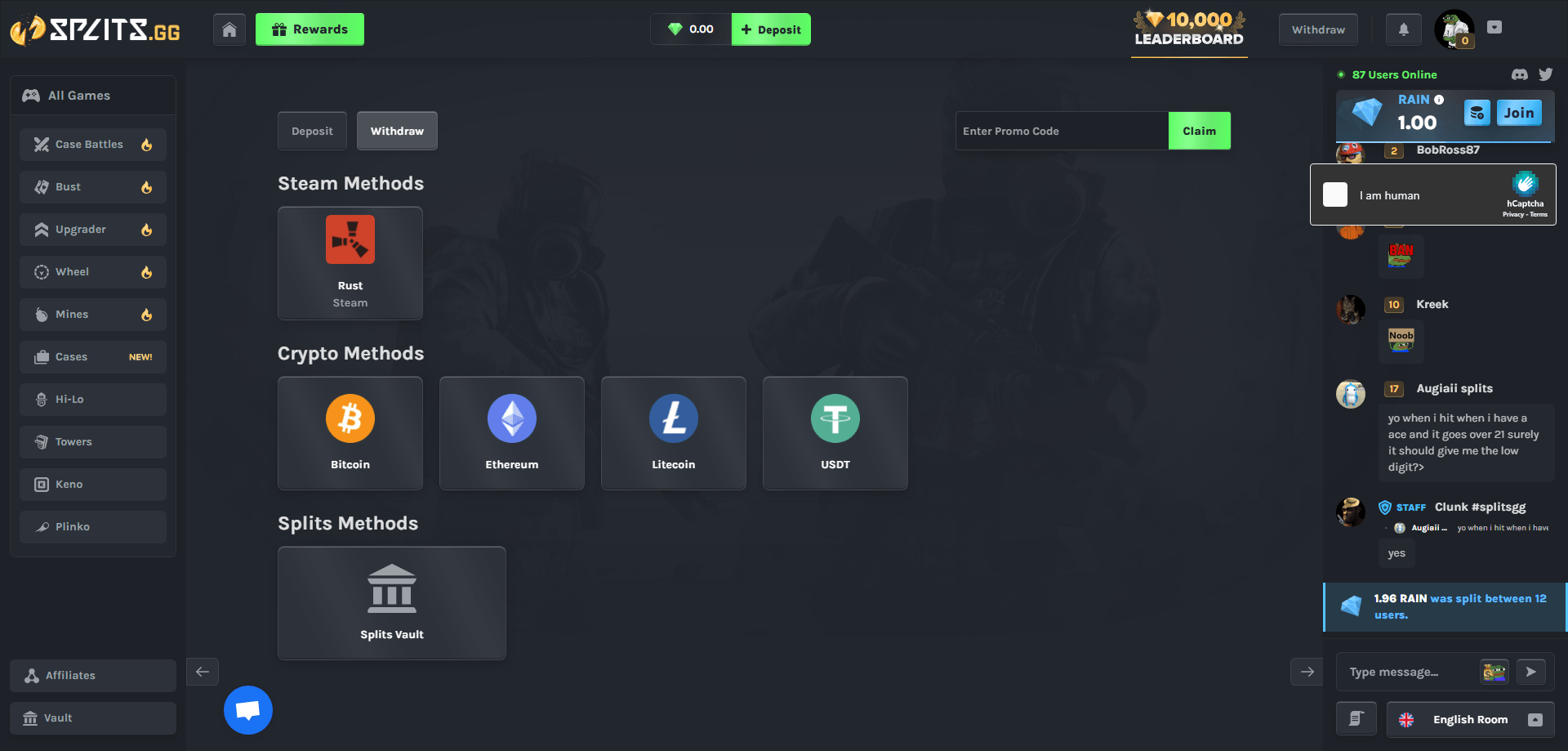Click Clunk #splitsgg staff username
Image resolution: width=1568 pixels, height=751 pixels.
point(1480,507)
